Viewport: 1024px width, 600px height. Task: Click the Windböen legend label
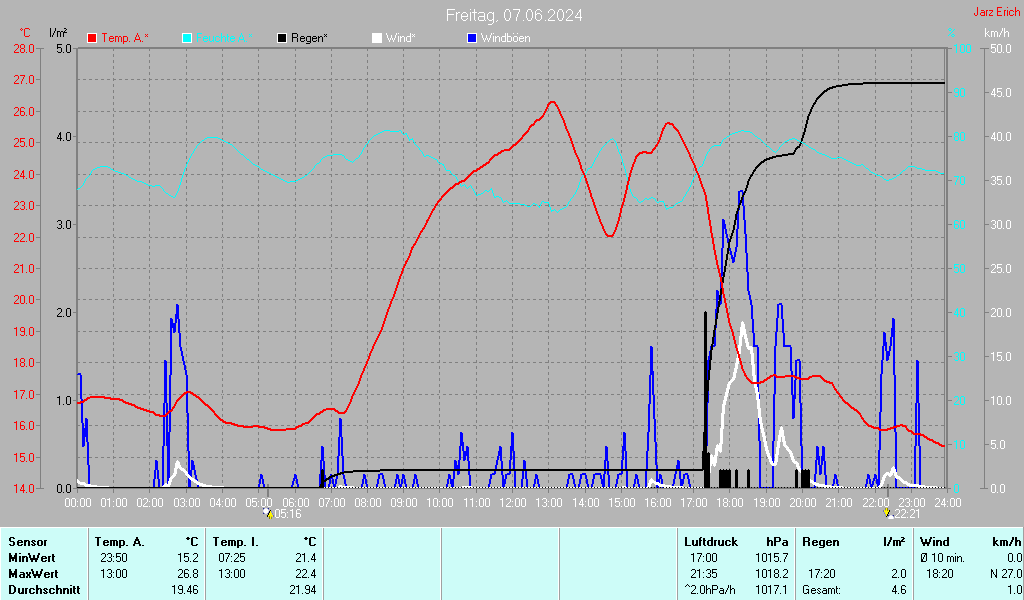(505, 38)
